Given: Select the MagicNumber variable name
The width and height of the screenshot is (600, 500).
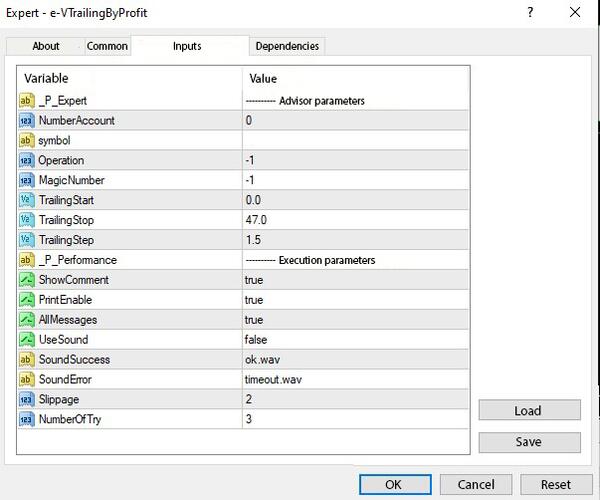Looking at the screenshot, I should [72, 180].
